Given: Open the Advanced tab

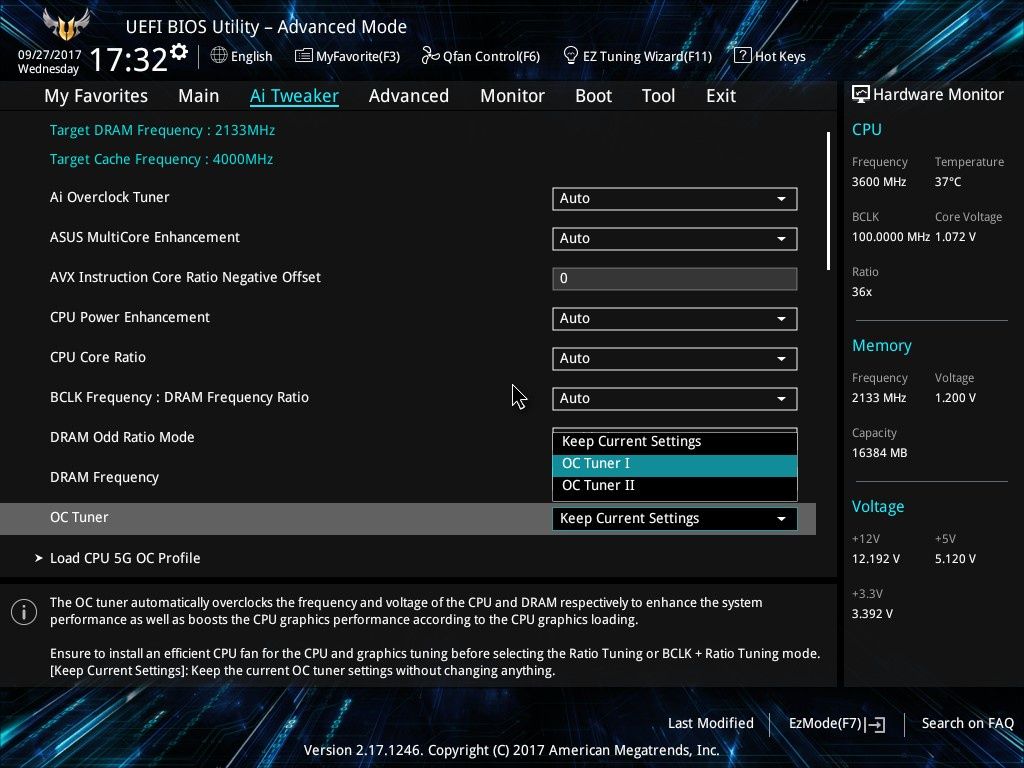Looking at the screenshot, I should pos(409,96).
